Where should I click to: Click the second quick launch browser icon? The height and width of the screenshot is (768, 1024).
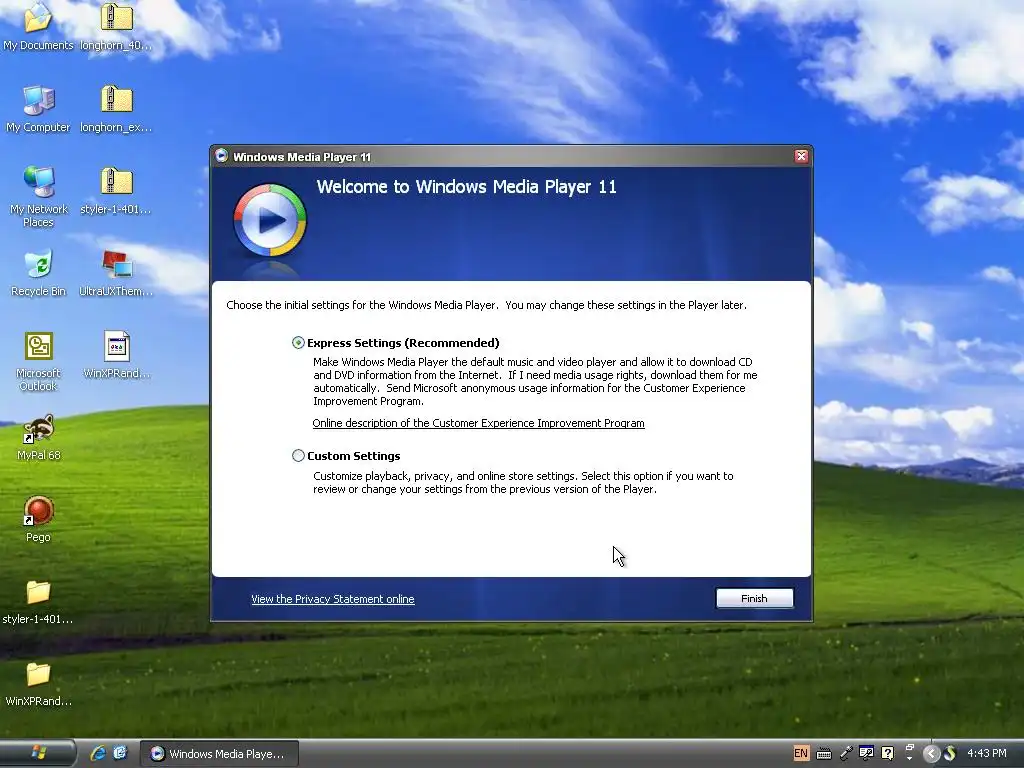tap(120, 753)
